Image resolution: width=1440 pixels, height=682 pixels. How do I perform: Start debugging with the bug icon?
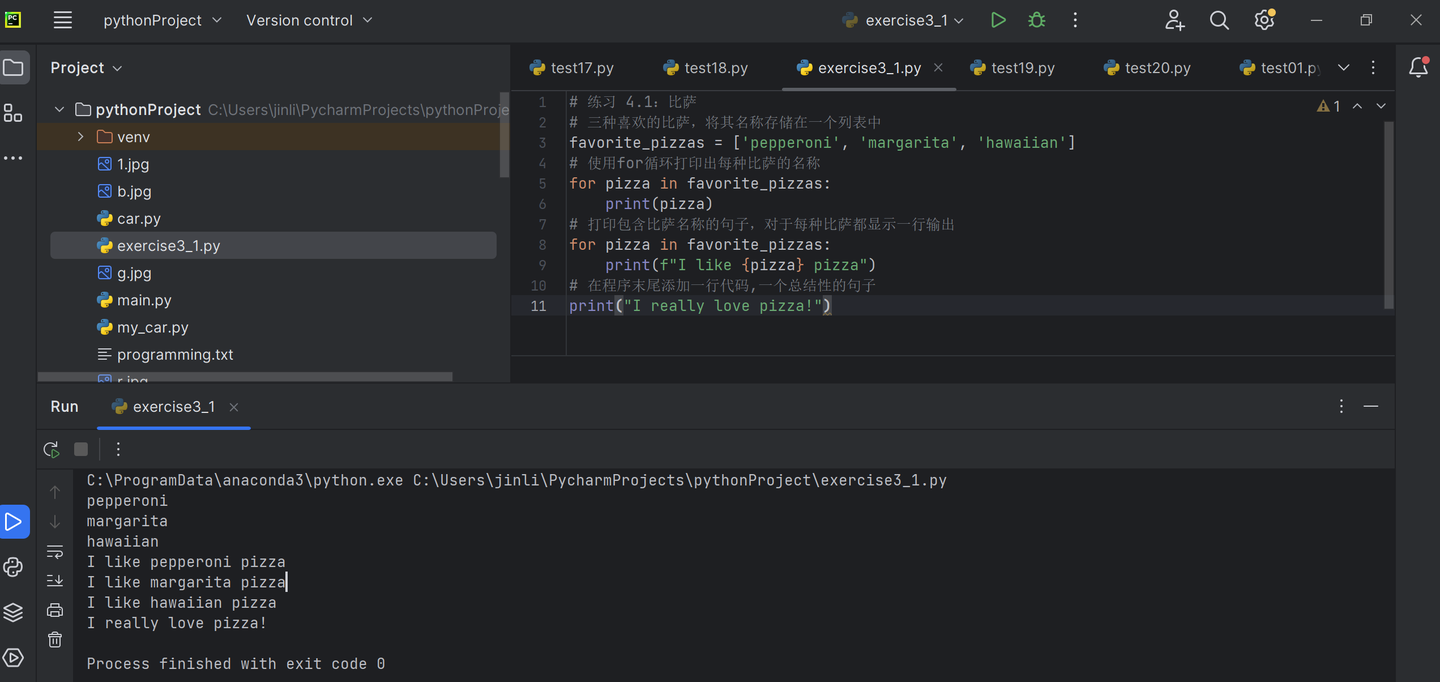tap(1037, 20)
